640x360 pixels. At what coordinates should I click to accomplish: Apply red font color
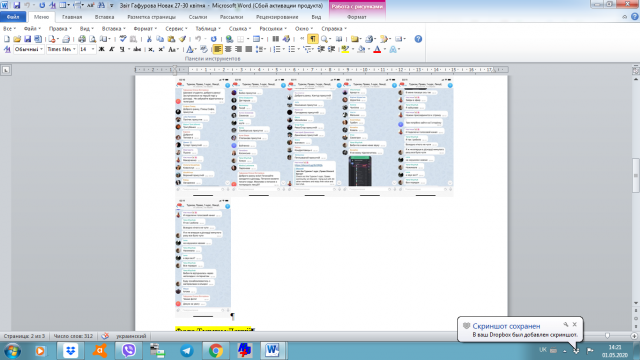coord(377,49)
